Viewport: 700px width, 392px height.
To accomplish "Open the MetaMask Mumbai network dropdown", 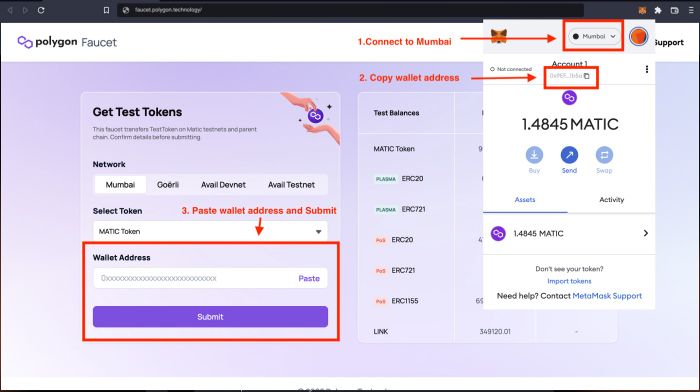I will [594, 36].
